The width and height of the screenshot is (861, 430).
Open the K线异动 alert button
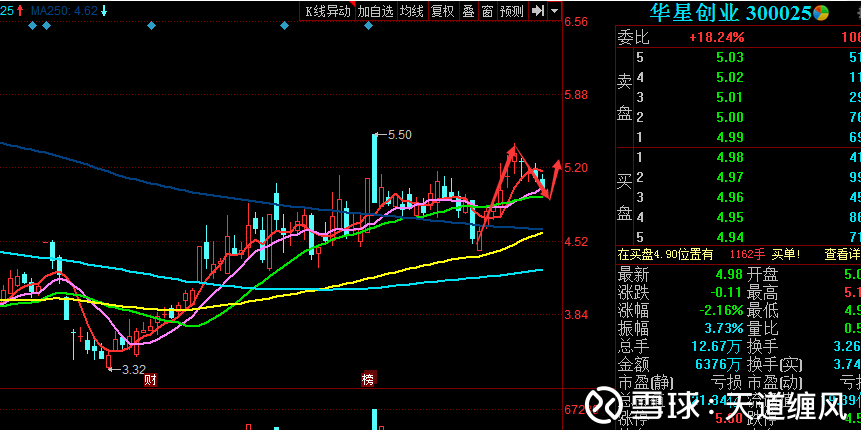tap(328, 10)
